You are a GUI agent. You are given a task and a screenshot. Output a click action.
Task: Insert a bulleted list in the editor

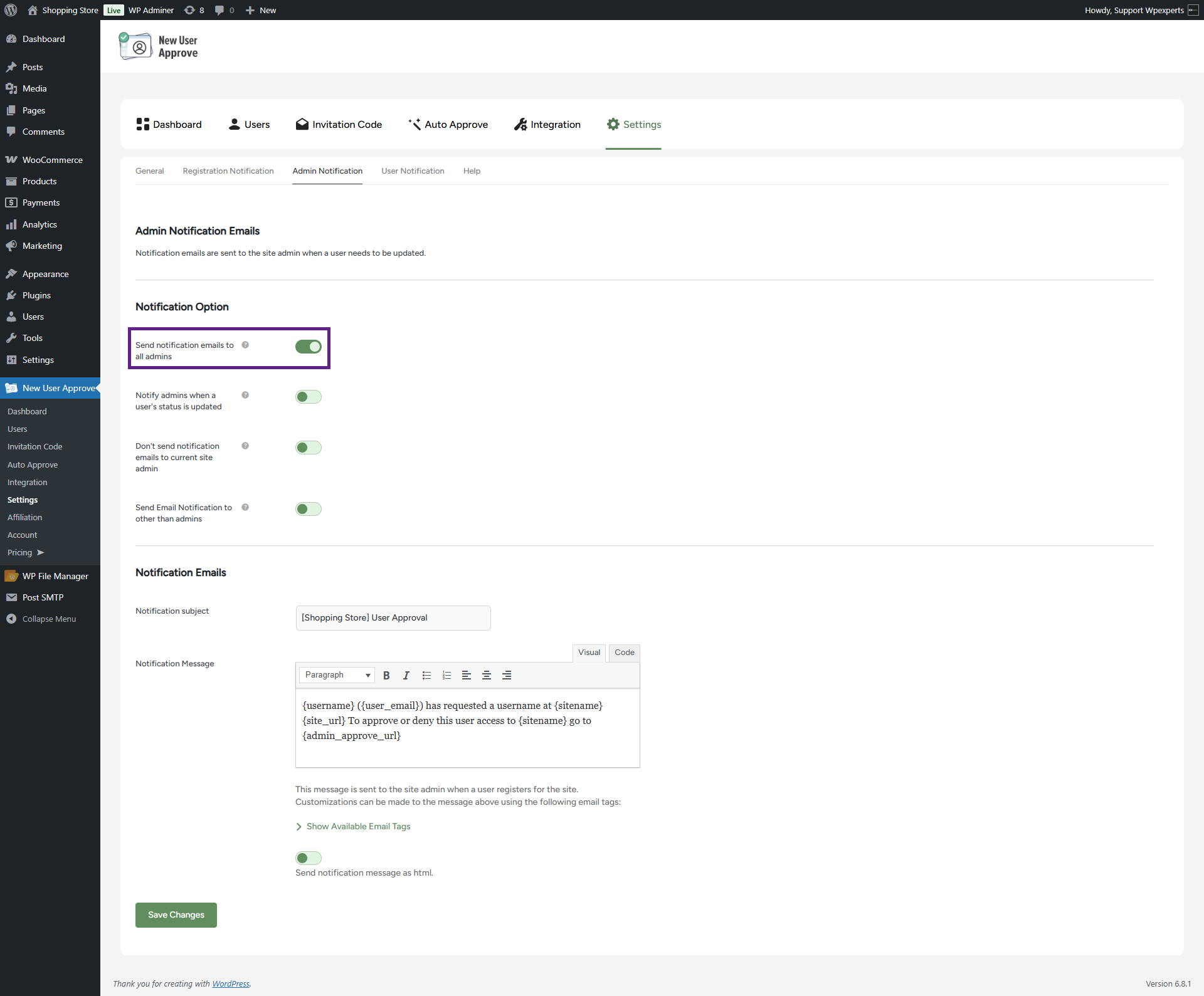(426, 675)
